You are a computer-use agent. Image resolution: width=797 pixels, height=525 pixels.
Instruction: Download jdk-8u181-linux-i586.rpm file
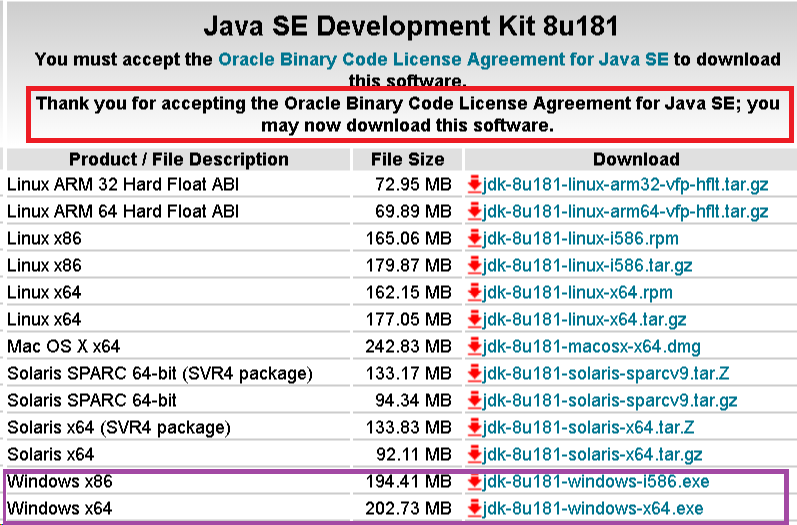point(580,238)
